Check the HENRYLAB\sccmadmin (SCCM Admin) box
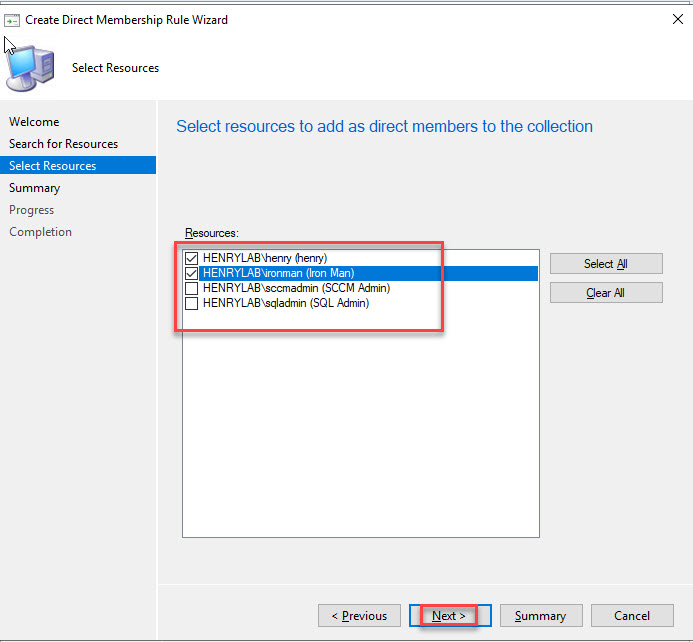The image size is (693, 642). (192, 288)
